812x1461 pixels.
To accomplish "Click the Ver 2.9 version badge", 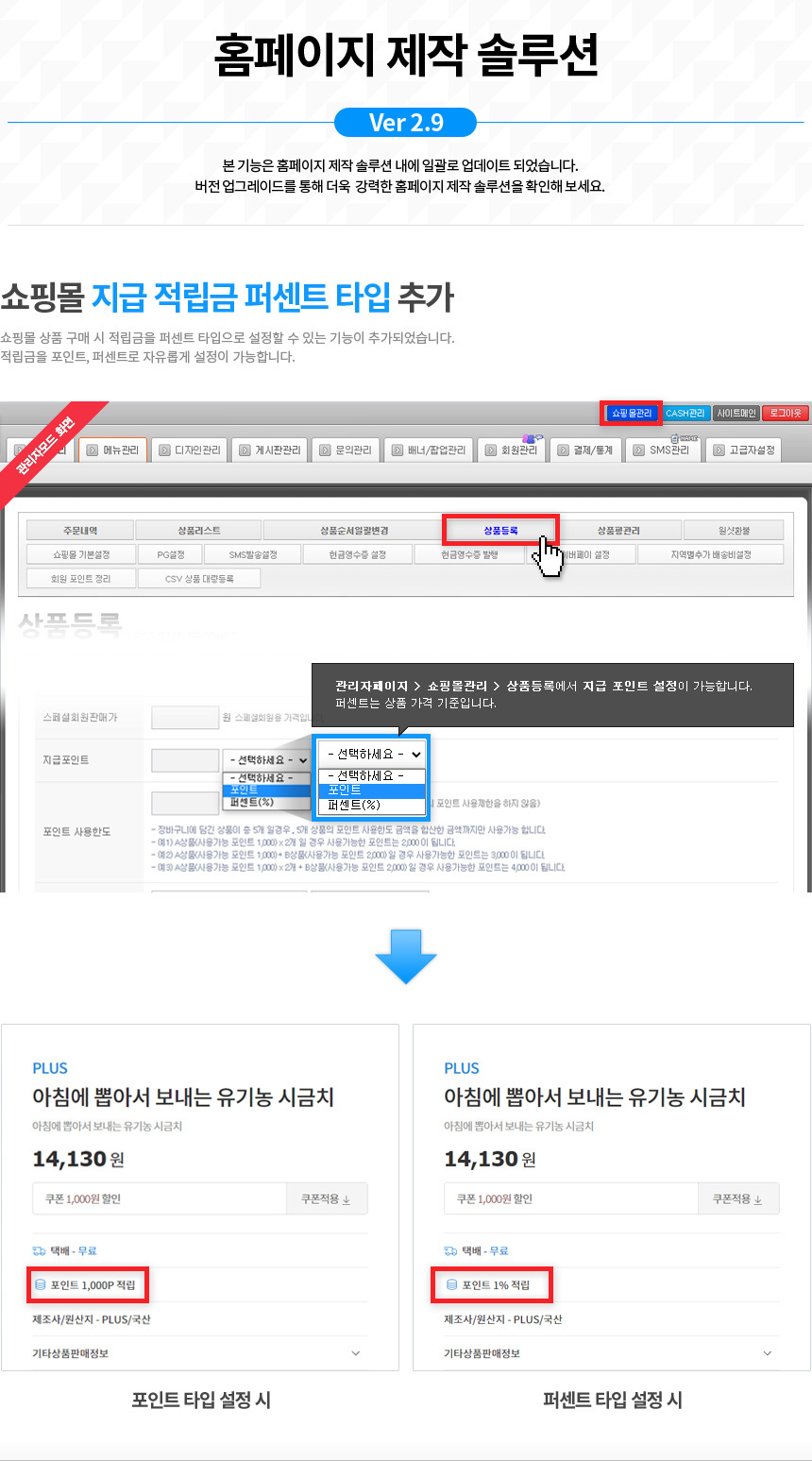I will (406, 123).
